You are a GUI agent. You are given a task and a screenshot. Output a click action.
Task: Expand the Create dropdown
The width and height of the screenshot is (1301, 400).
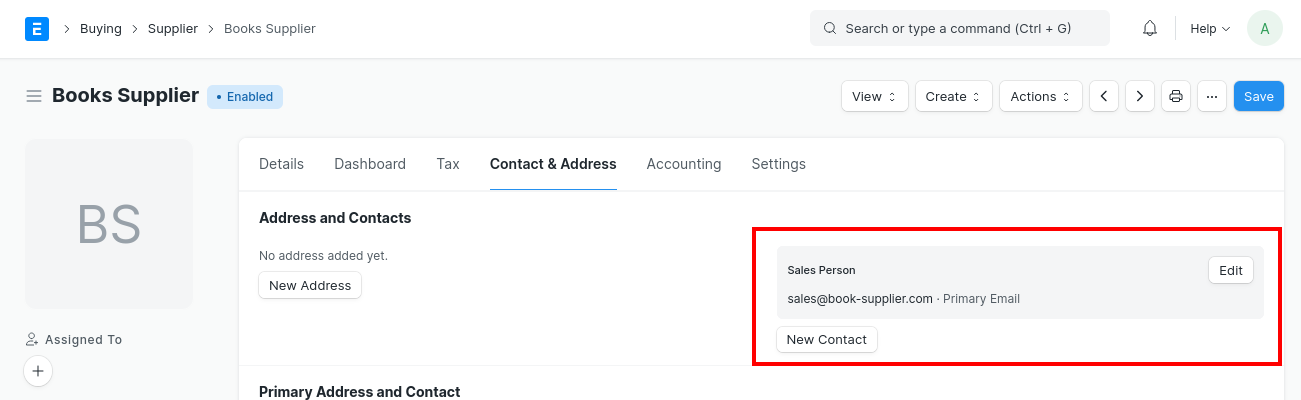[953, 96]
